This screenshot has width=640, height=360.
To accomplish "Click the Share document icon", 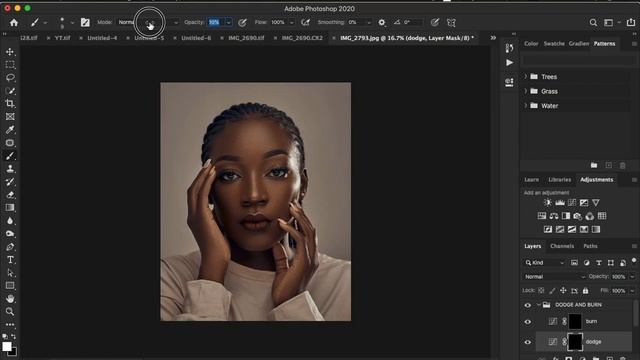I will [631, 22].
